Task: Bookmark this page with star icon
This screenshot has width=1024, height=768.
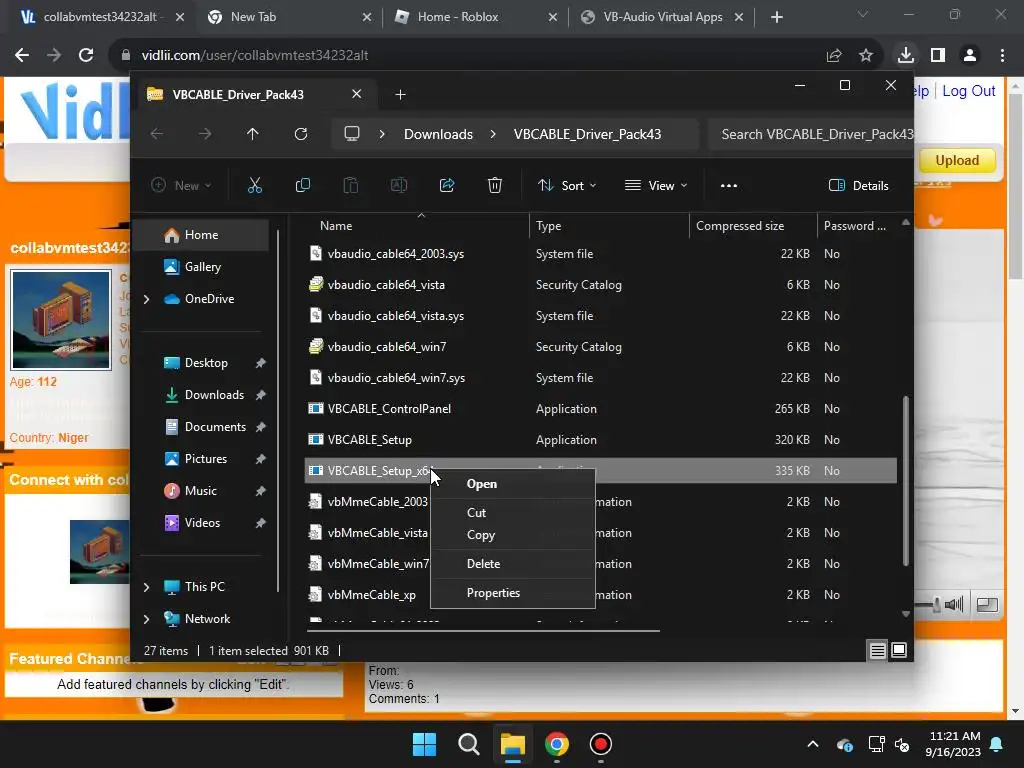Action: point(866,55)
